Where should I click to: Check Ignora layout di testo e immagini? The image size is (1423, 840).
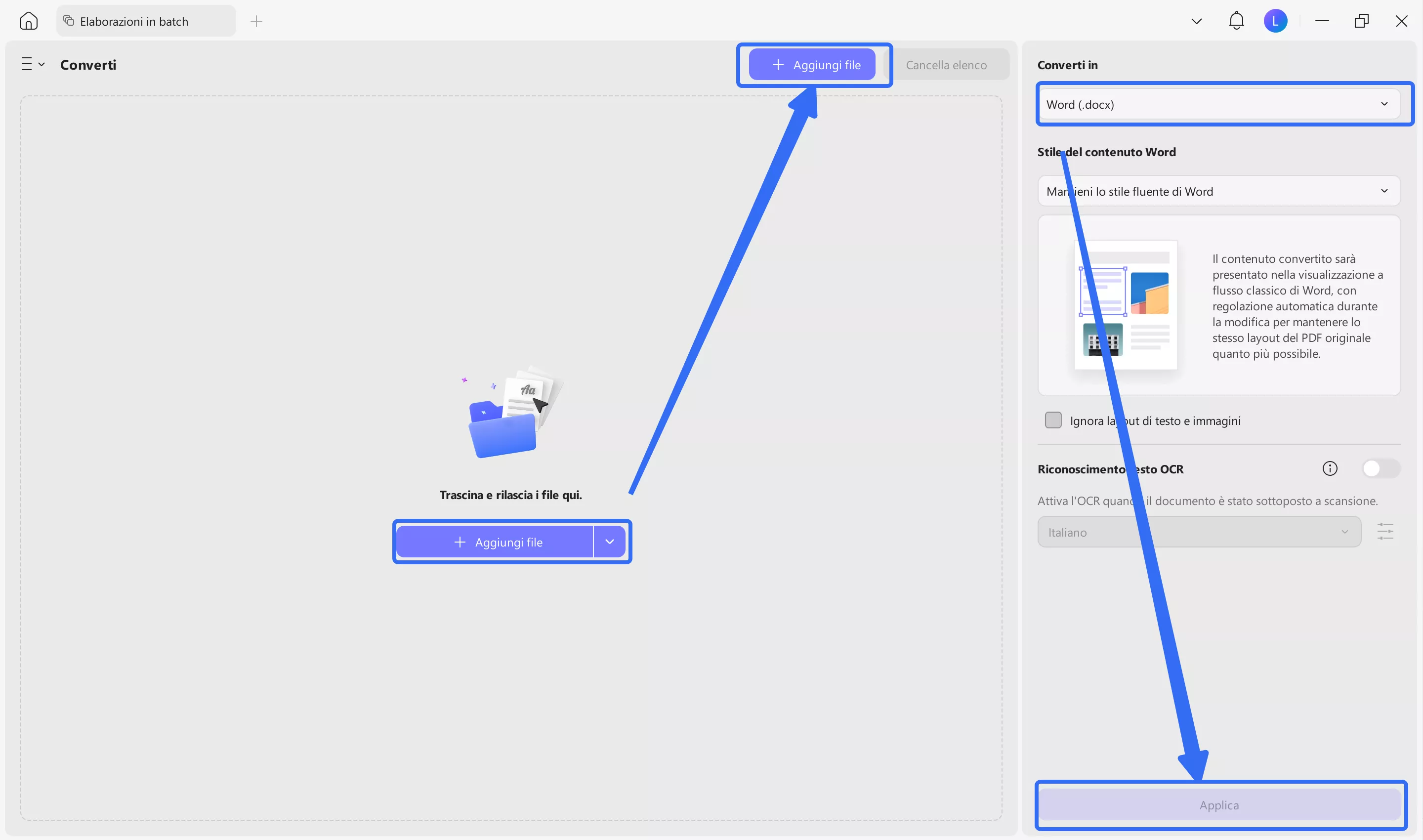pyautogui.click(x=1053, y=420)
